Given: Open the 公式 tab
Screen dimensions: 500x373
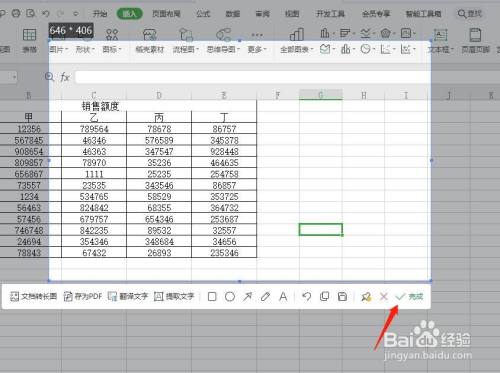Looking at the screenshot, I should click(x=203, y=14).
